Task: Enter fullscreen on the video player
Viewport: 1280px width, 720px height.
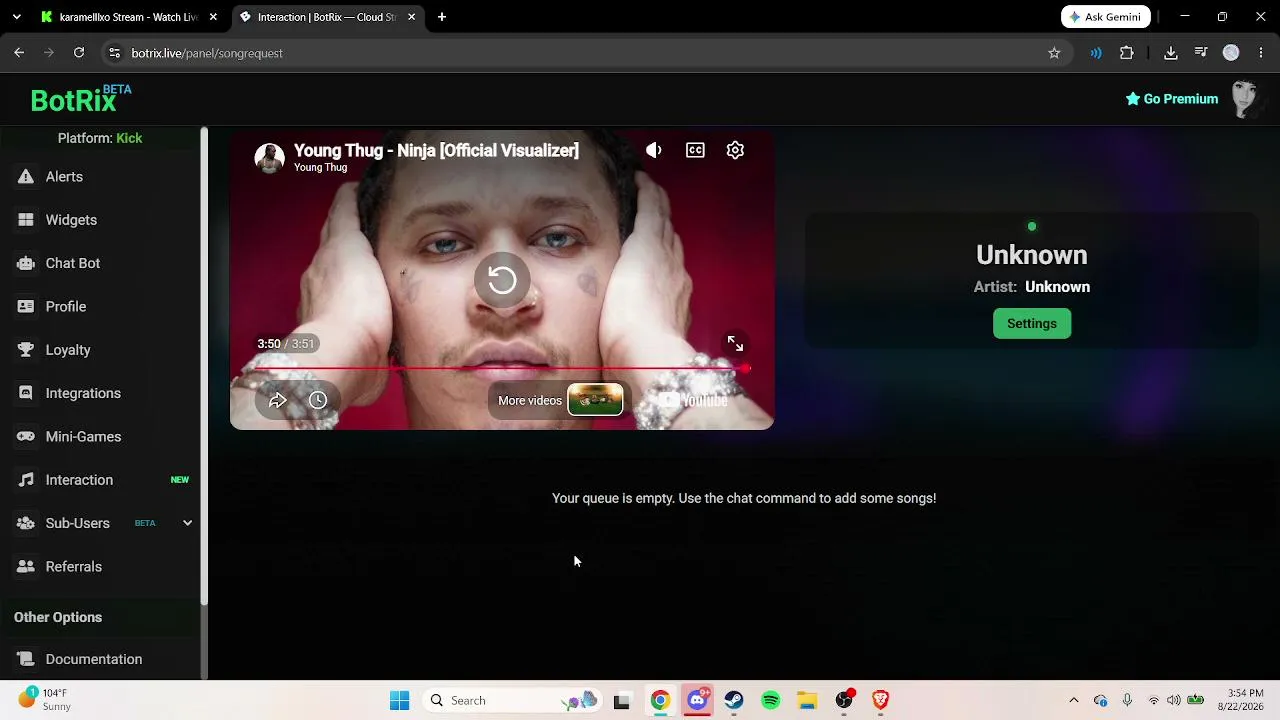Action: coord(735,344)
